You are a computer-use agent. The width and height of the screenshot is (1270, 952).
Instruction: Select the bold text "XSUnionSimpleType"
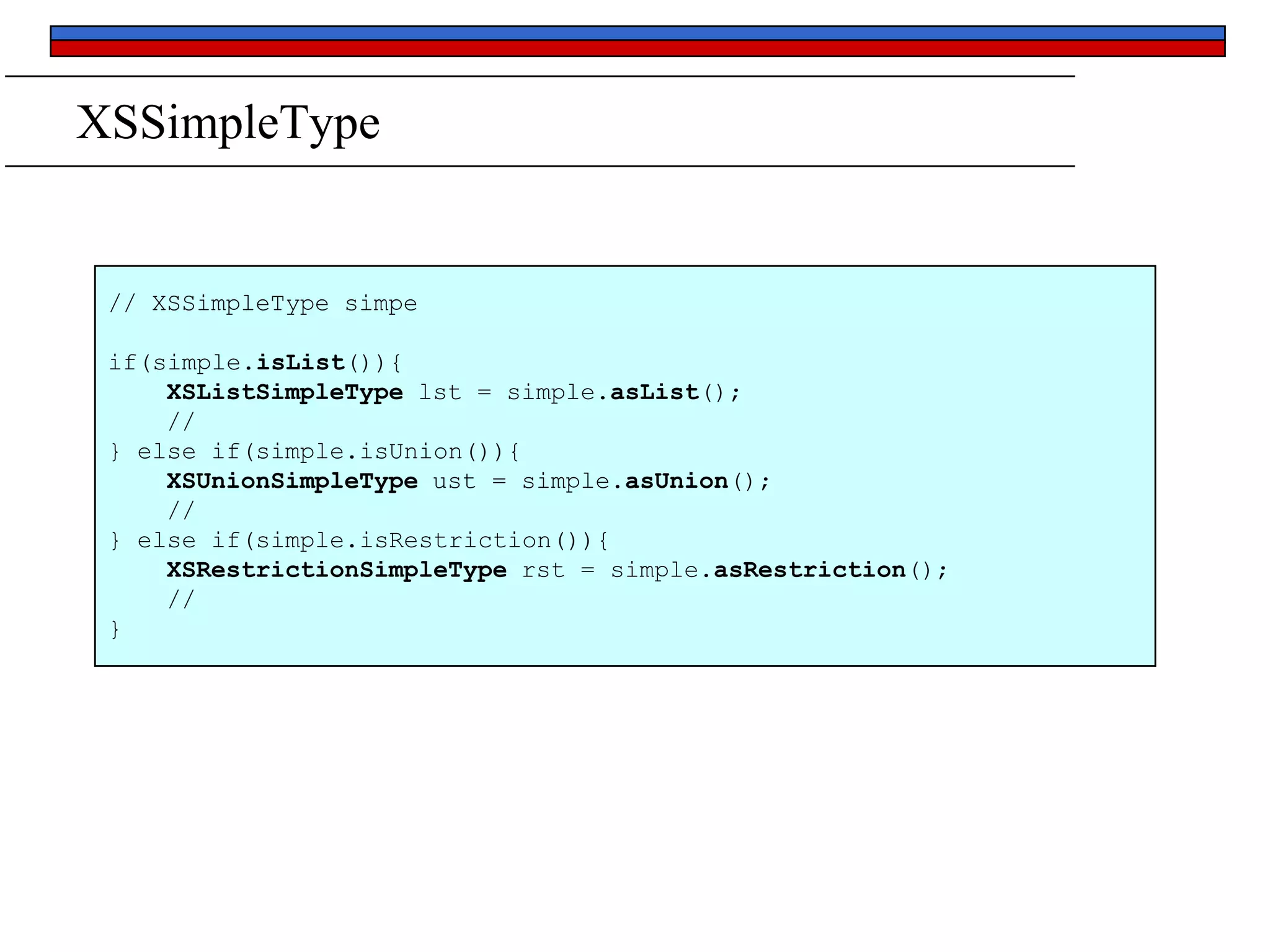(292, 482)
